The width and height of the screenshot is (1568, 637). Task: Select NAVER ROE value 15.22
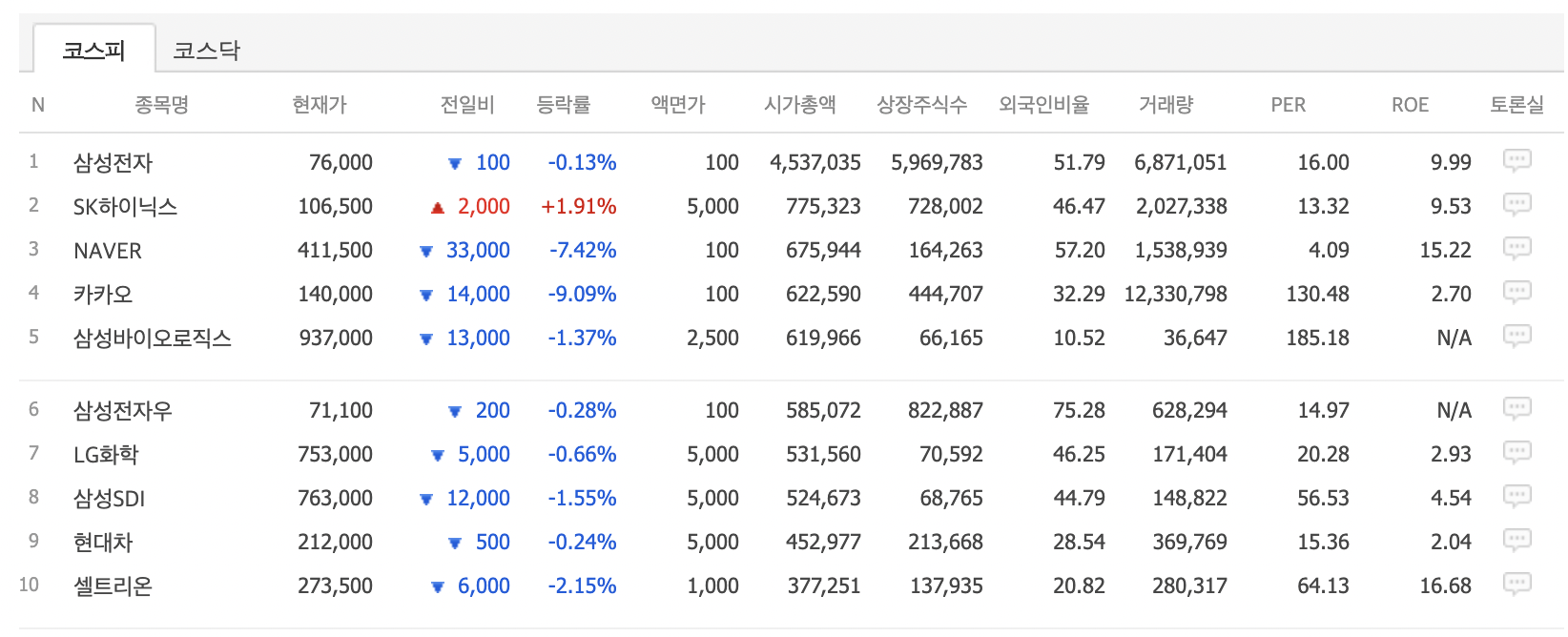pyautogui.click(x=1446, y=251)
